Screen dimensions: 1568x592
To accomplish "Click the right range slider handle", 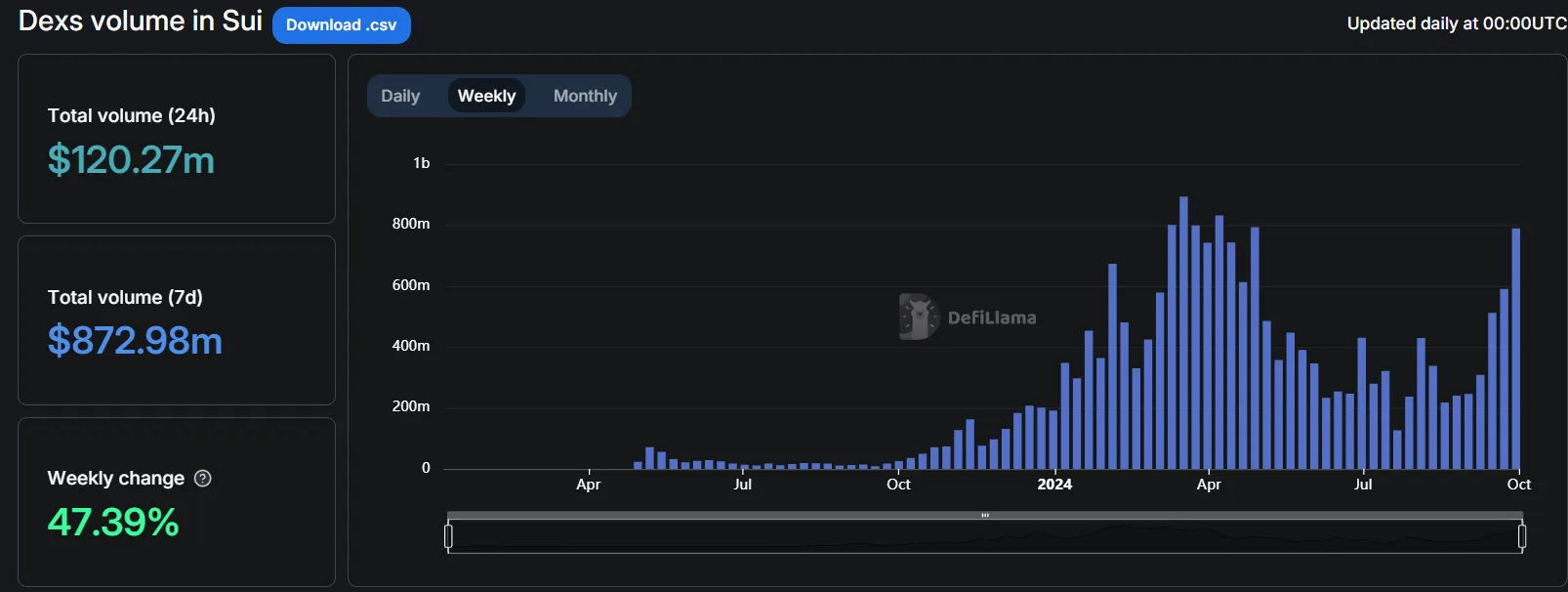I will click(1522, 536).
